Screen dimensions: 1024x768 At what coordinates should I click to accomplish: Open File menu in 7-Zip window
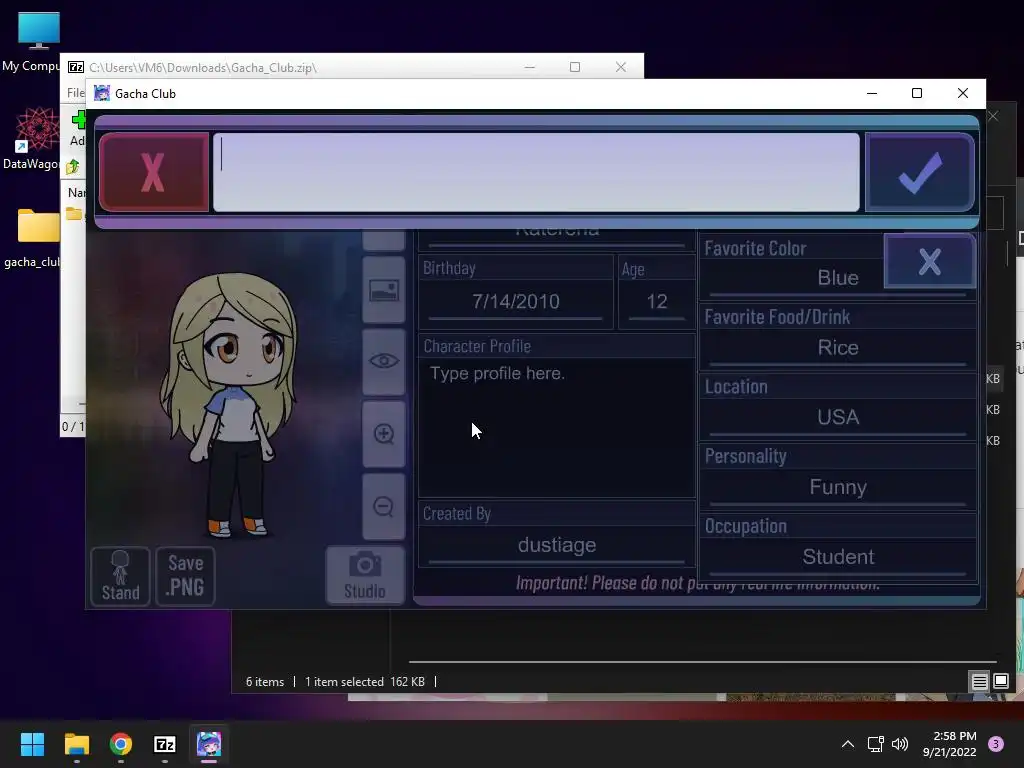pyautogui.click(x=76, y=93)
